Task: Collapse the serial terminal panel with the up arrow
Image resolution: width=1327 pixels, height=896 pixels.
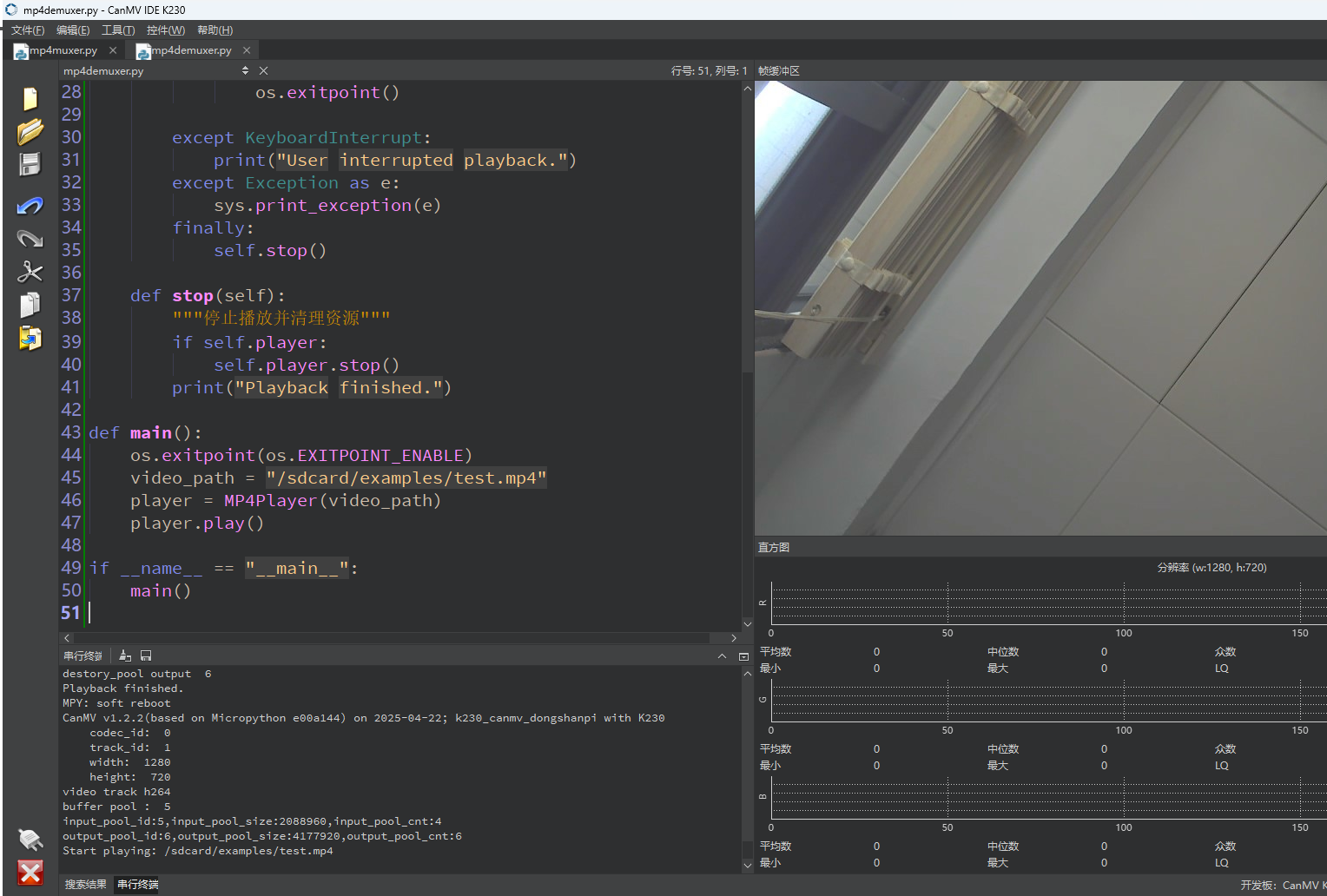Action: pyautogui.click(x=722, y=656)
